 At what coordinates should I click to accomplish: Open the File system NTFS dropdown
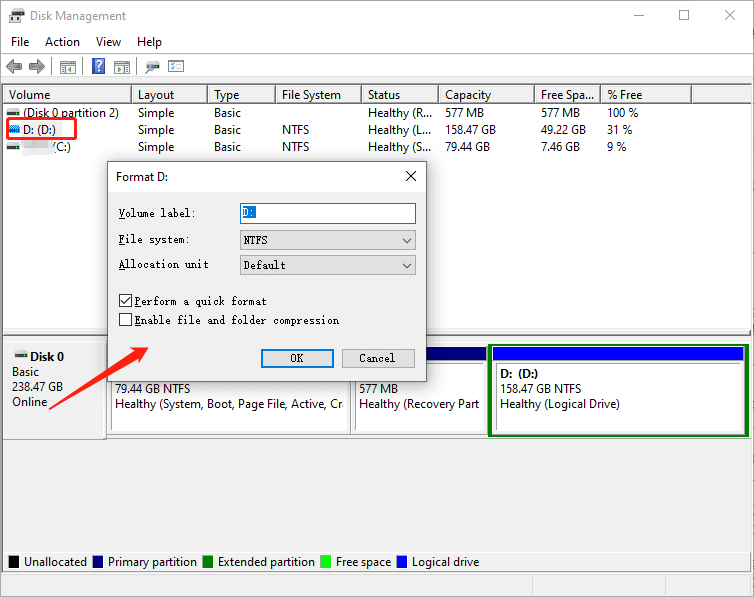pyautogui.click(x=328, y=240)
